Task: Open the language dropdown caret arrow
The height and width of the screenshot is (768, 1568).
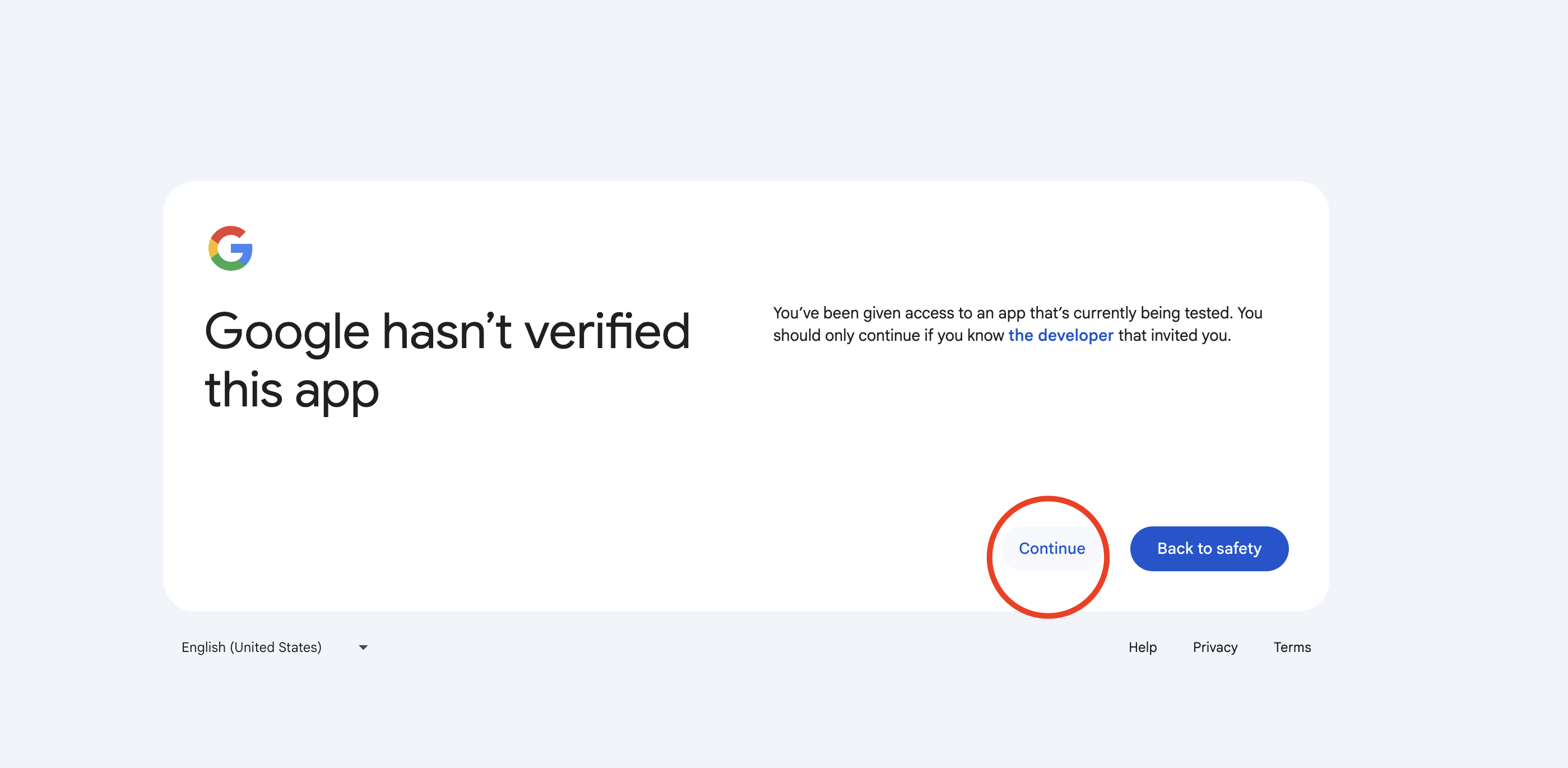Action: tap(363, 647)
